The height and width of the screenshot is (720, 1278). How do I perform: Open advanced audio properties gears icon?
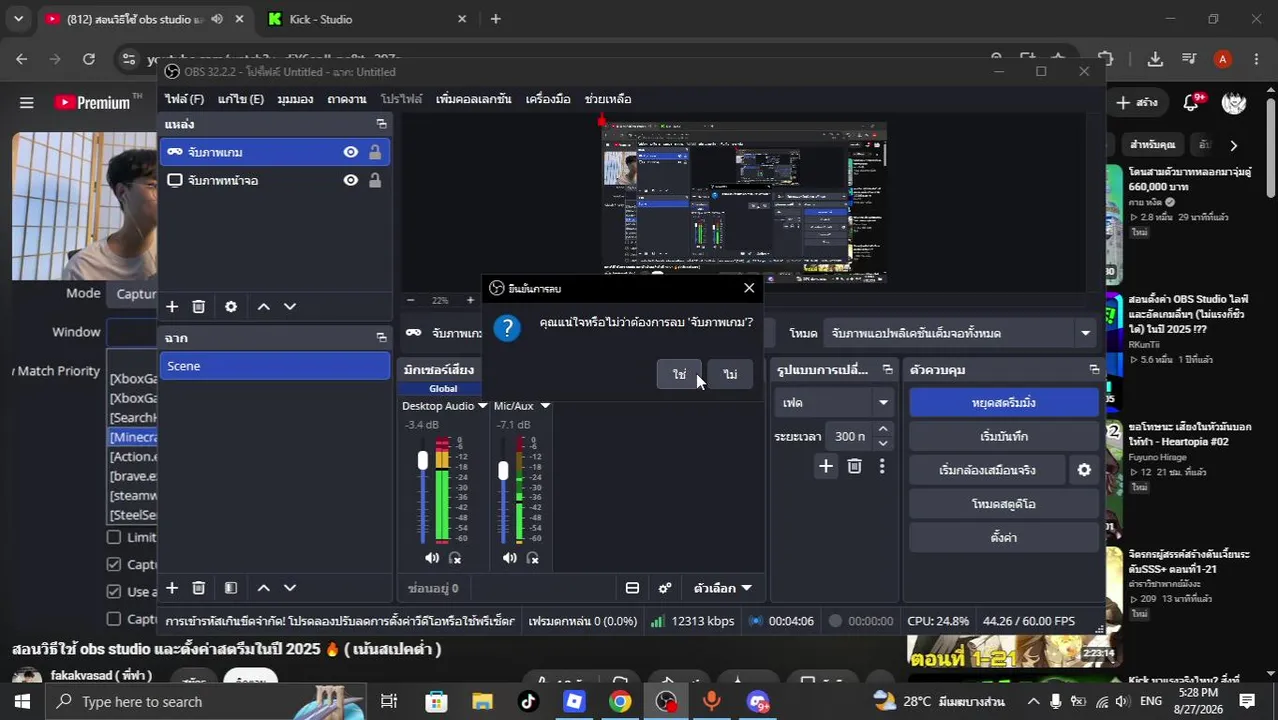(x=665, y=588)
